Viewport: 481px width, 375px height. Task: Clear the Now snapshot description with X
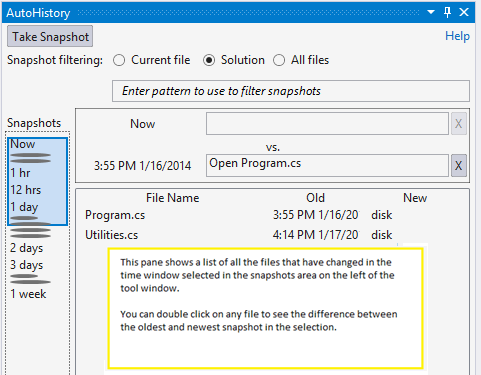click(458, 124)
